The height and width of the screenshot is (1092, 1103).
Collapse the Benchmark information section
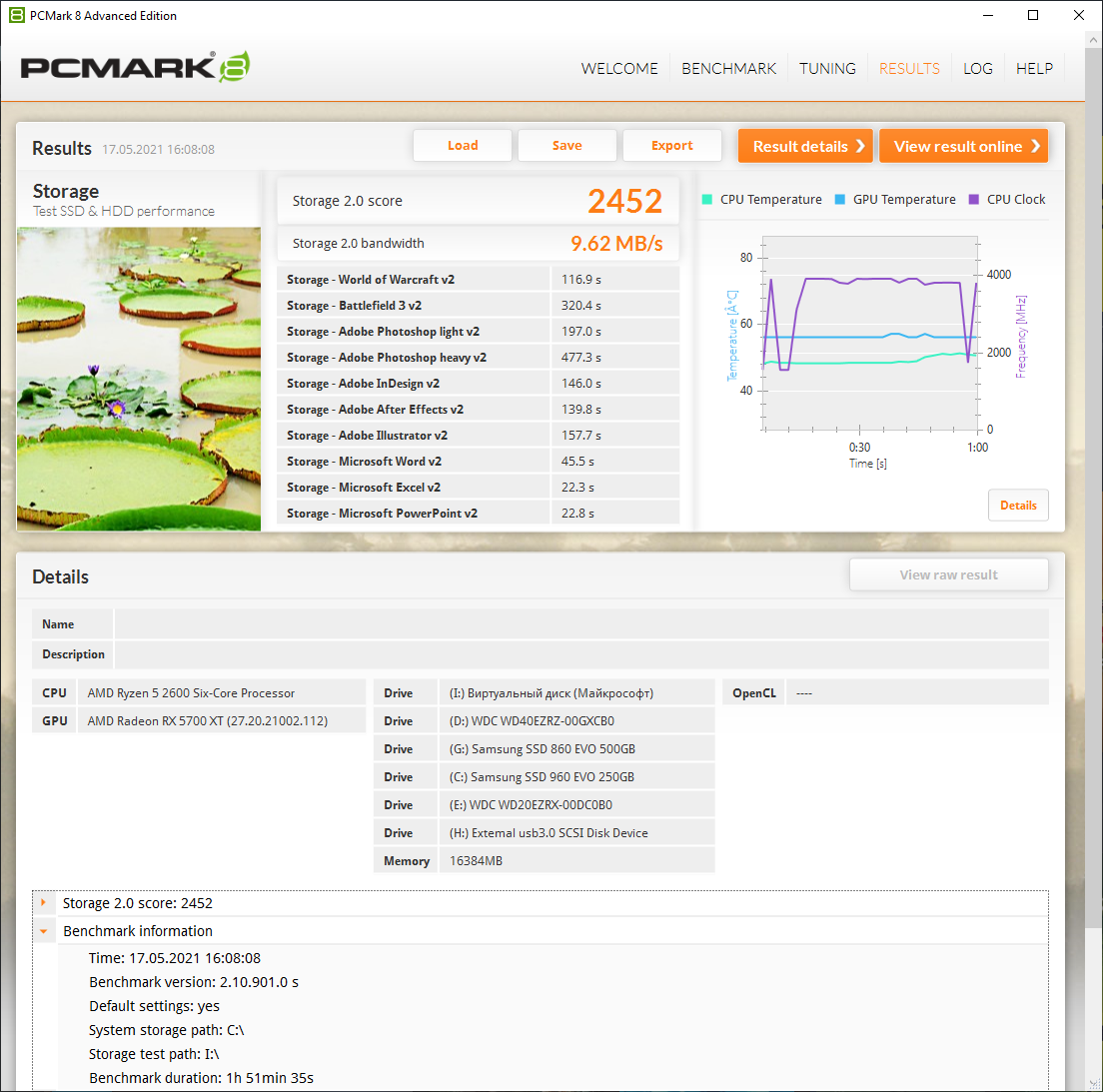click(44, 931)
